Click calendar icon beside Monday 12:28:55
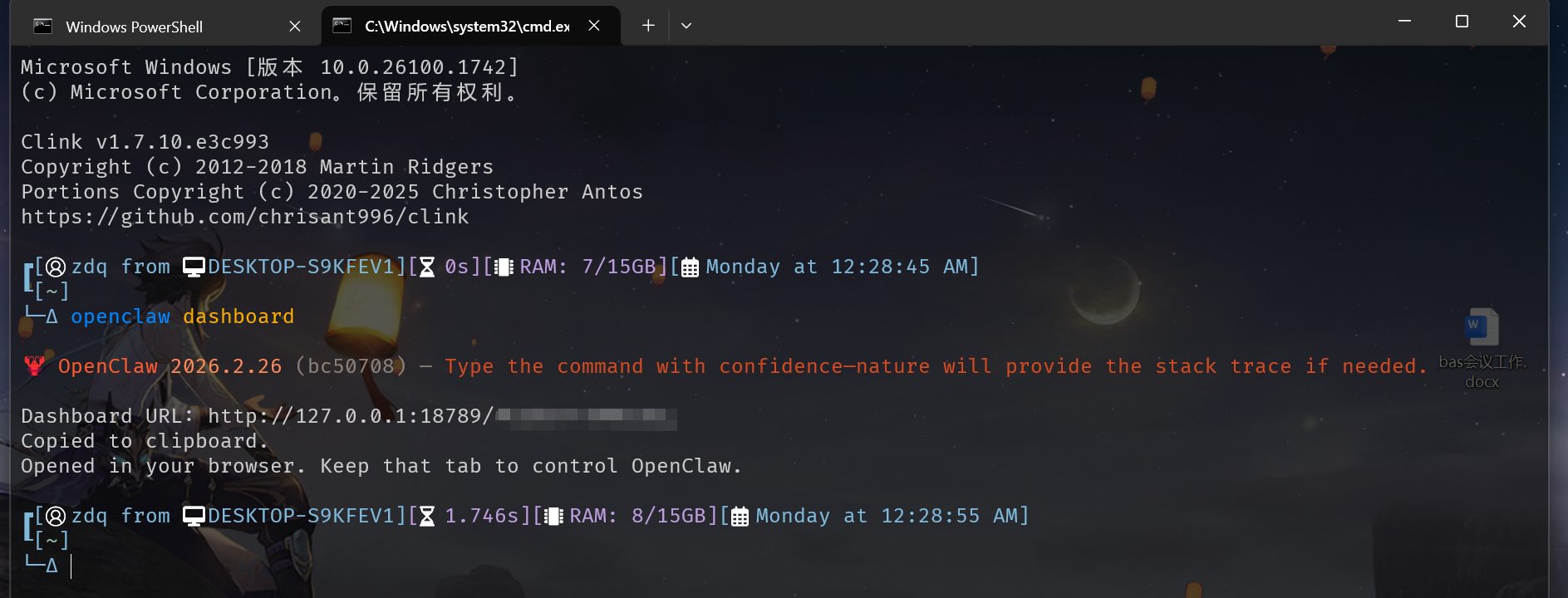 click(740, 517)
